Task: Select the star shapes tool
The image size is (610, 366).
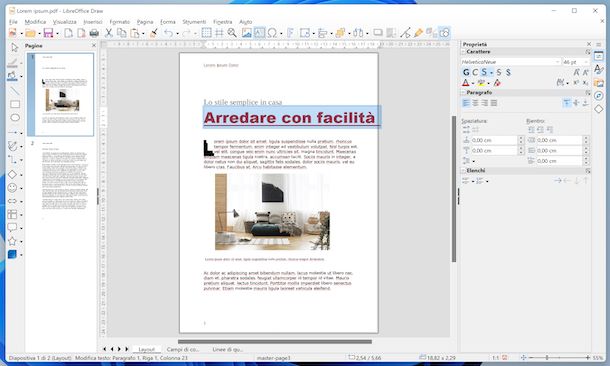Action: click(12, 241)
